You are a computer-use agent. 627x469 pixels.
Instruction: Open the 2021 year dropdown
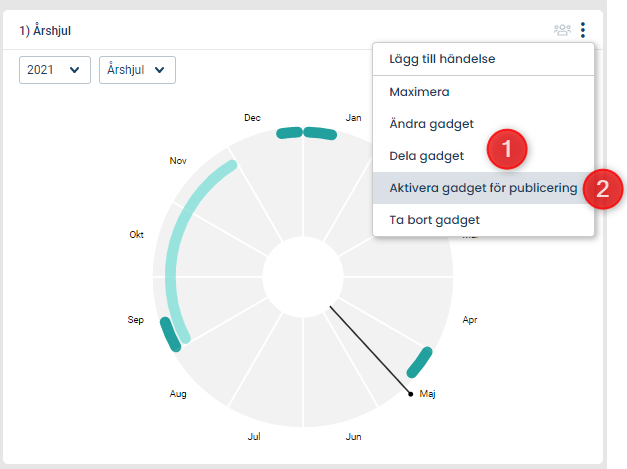pos(55,70)
